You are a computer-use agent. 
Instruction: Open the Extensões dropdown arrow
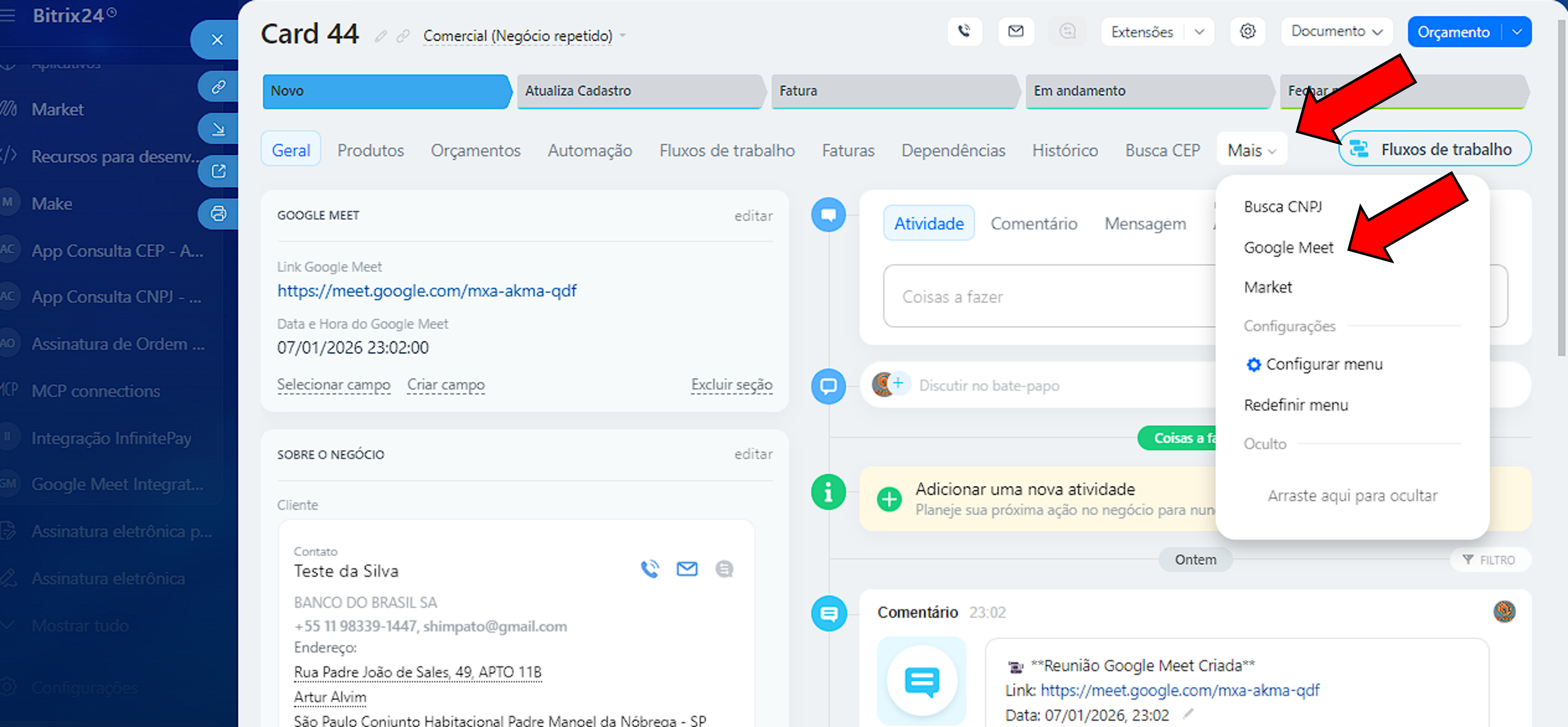(x=1199, y=32)
